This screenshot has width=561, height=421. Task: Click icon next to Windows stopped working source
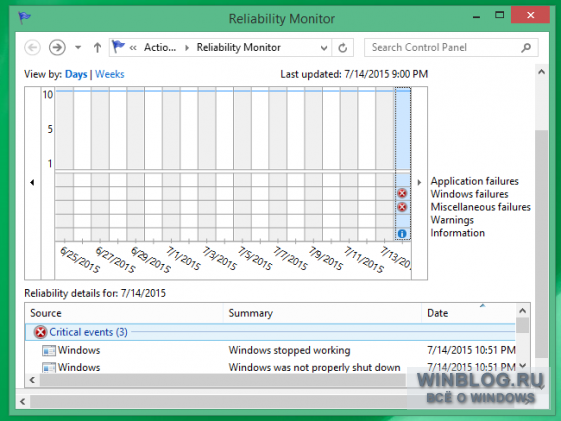pyautogui.click(x=49, y=350)
